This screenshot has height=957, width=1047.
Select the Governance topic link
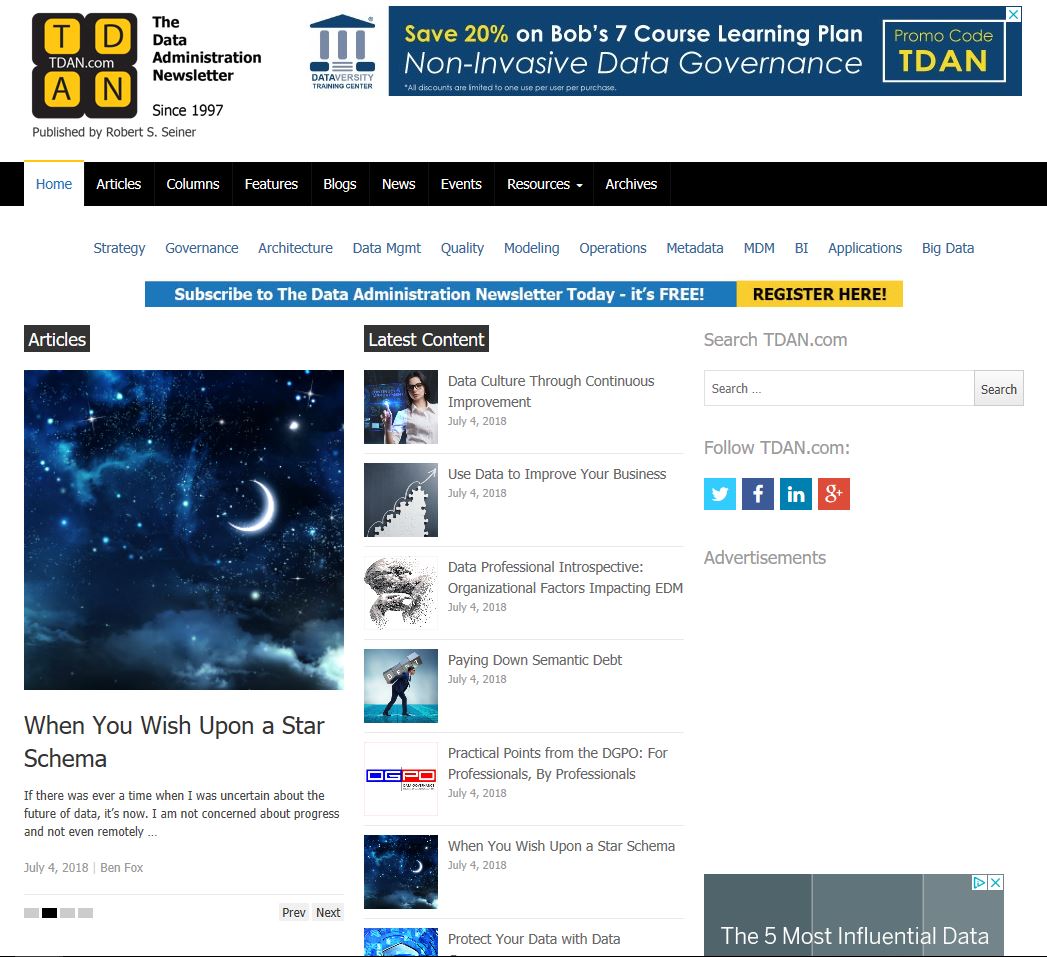click(x=202, y=248)
